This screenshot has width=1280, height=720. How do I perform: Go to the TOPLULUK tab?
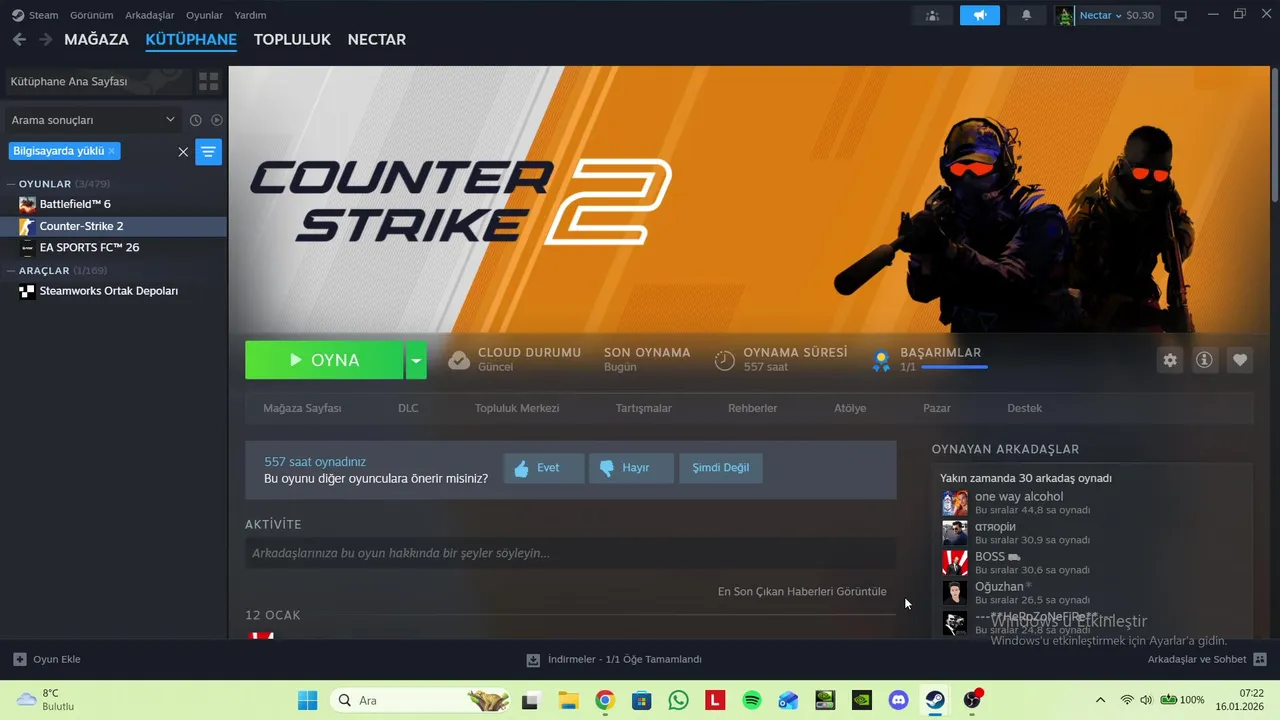click(x=292, y=40)
